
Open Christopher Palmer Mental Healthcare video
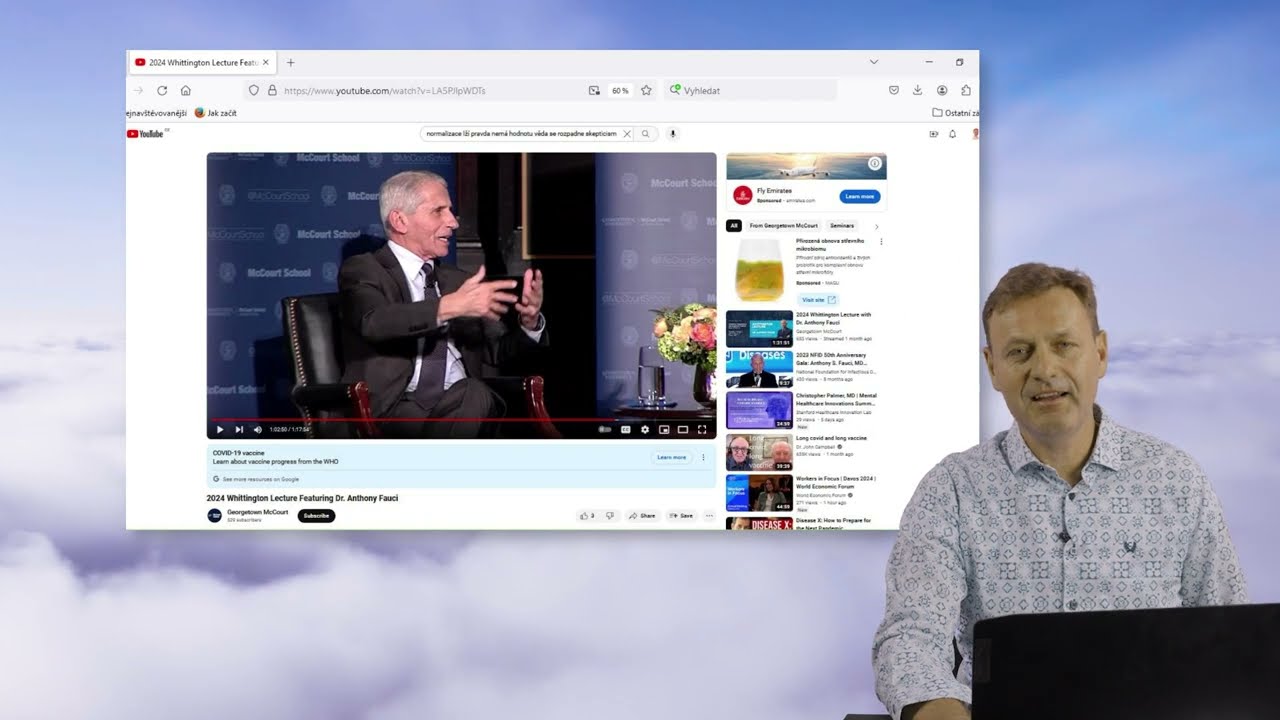[759, 410]
